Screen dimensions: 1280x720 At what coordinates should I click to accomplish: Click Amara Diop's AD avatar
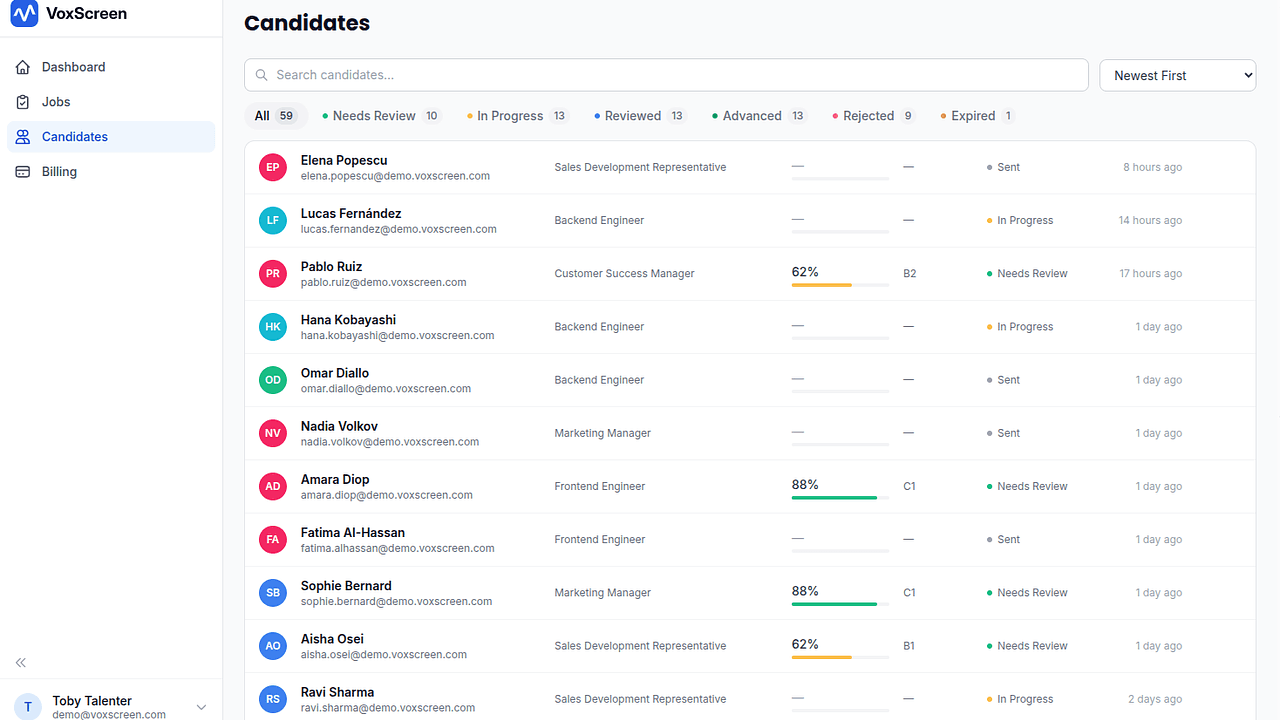click(273, 486)
